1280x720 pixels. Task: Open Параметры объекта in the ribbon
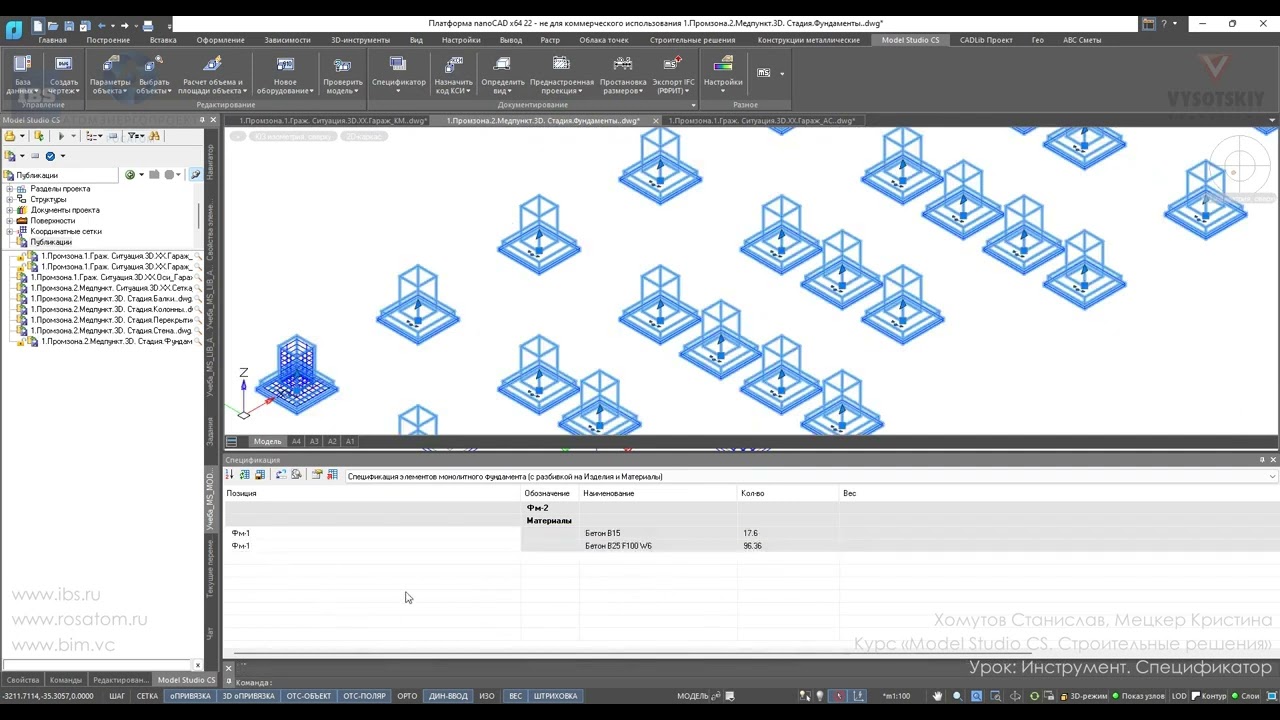click(110, 74)
